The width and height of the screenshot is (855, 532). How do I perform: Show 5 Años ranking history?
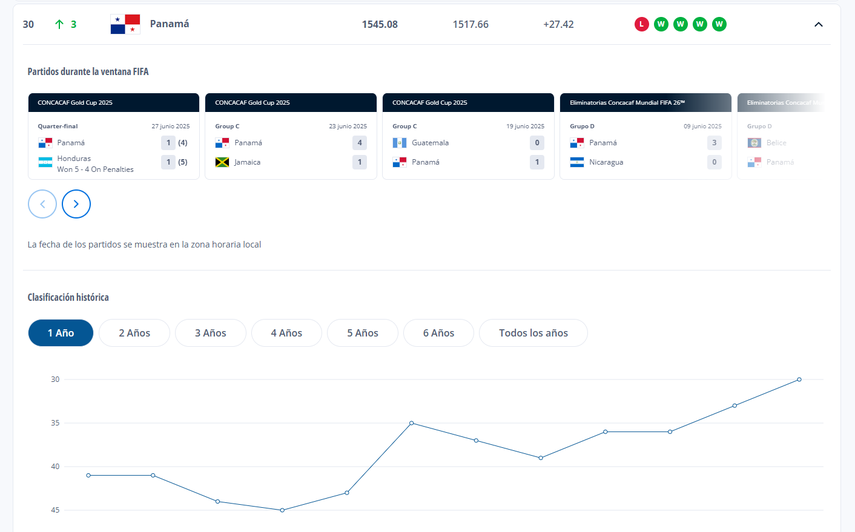362,333
